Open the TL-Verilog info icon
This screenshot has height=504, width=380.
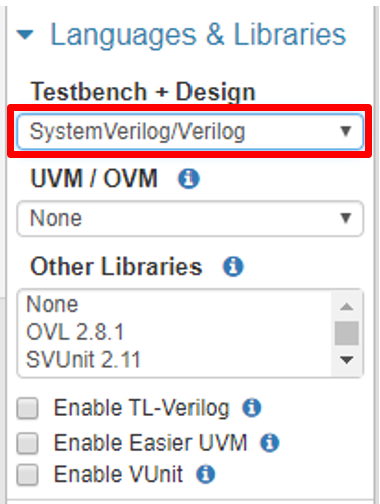click(x=252, y=408)
